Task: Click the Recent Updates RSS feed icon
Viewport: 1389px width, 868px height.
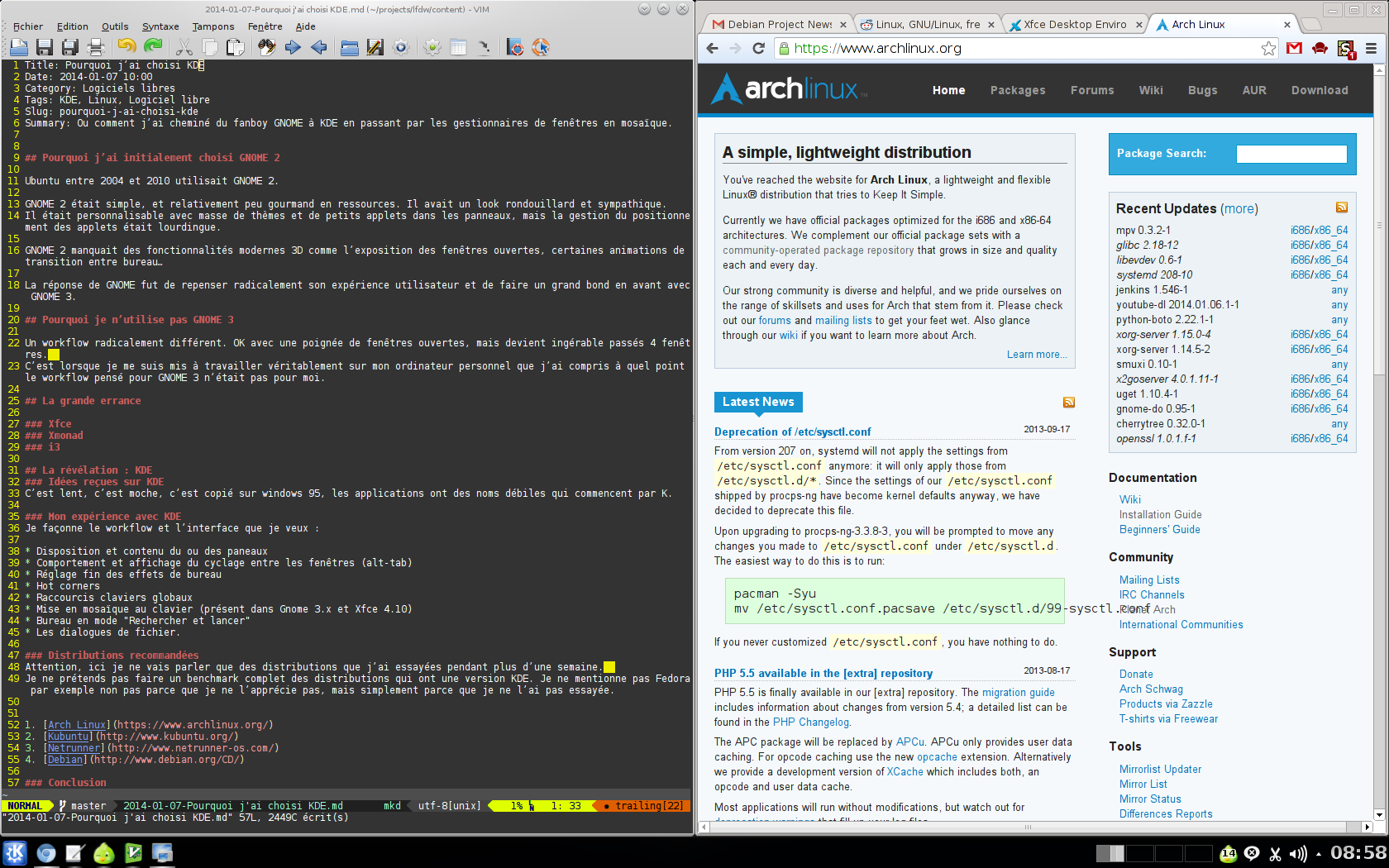Action: click(x=1342, y=207)
